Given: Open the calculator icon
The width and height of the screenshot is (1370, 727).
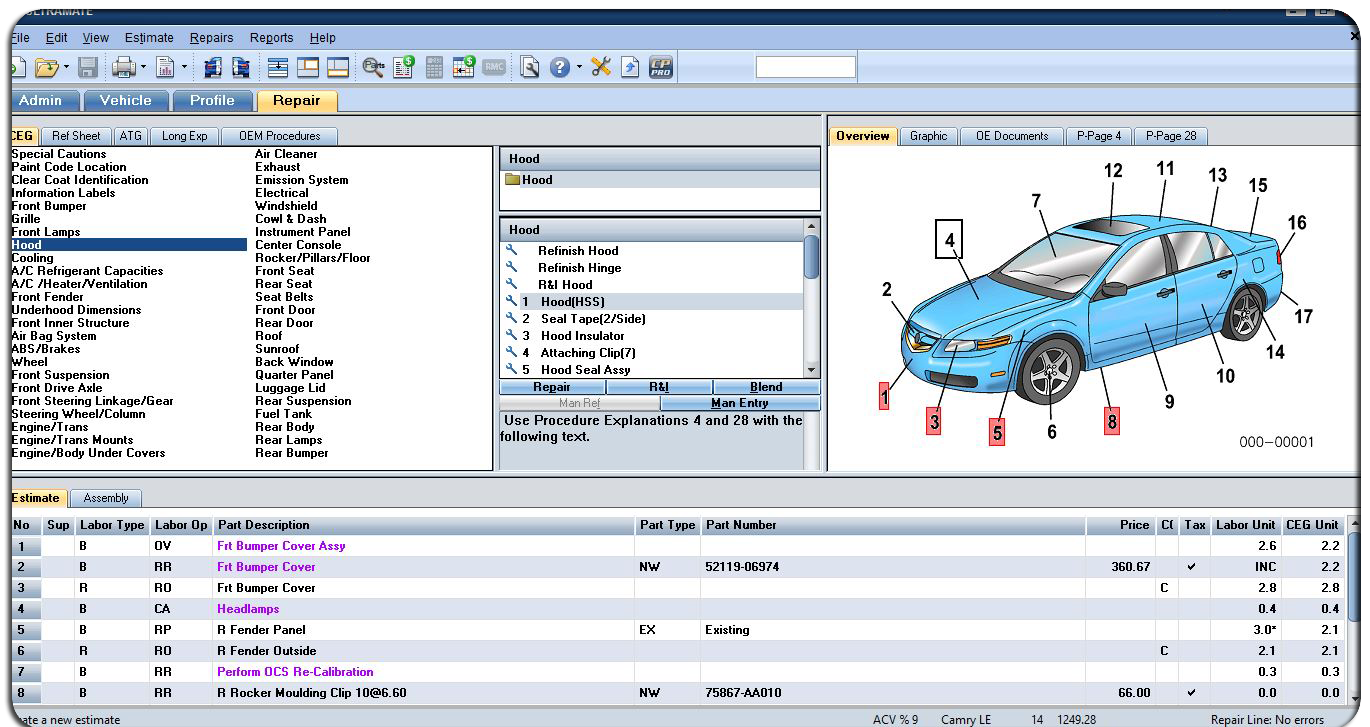Looking at the screenshot, I should (x=434, y=67).
